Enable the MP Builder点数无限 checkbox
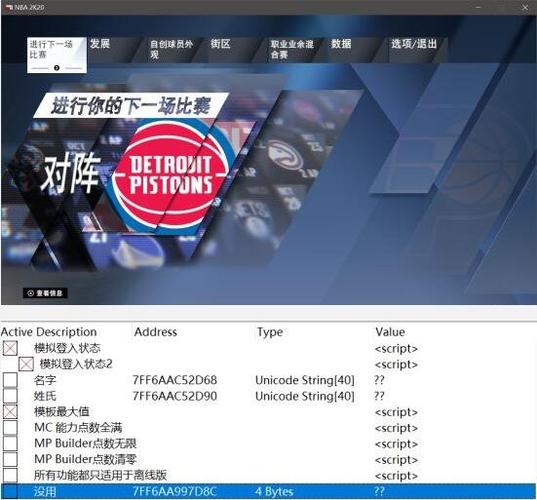537x500 pixels. [x=10, y=443]
